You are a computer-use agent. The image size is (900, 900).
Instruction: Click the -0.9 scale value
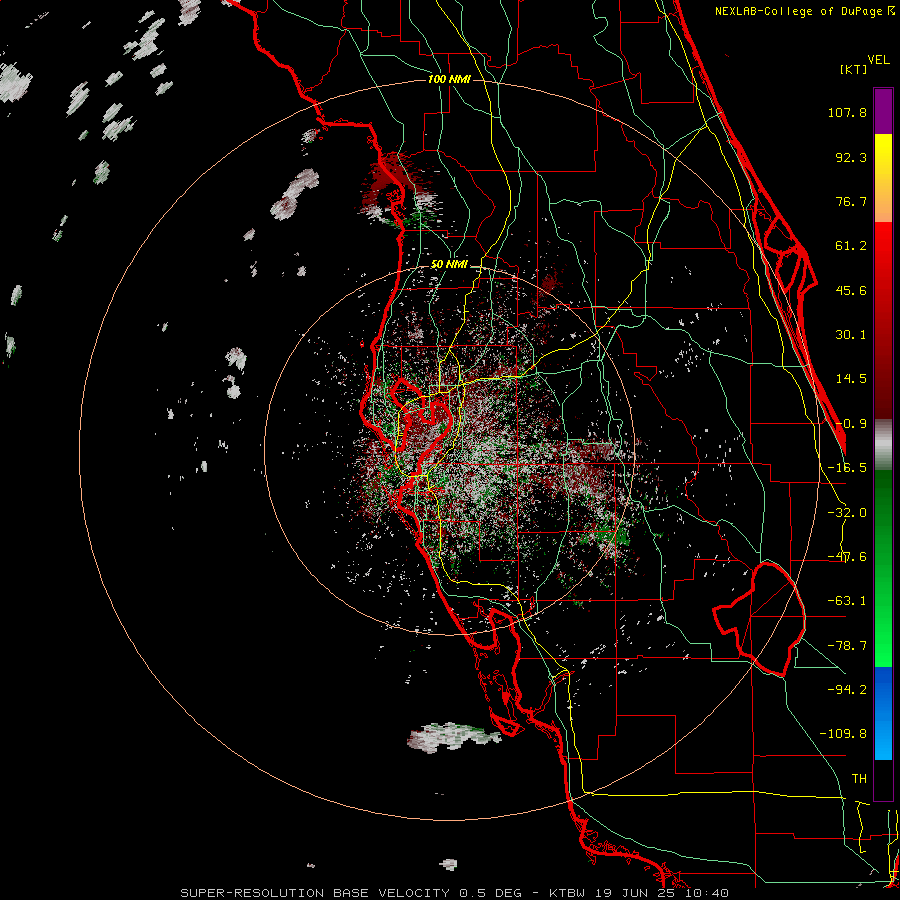click(851, 424)
